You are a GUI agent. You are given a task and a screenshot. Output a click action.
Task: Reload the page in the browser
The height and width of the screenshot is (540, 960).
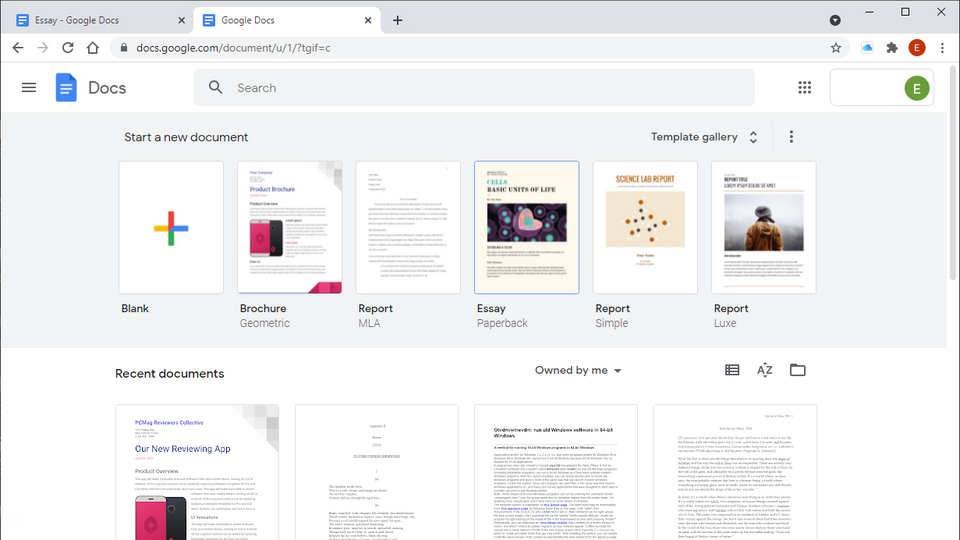coord(68,47)
